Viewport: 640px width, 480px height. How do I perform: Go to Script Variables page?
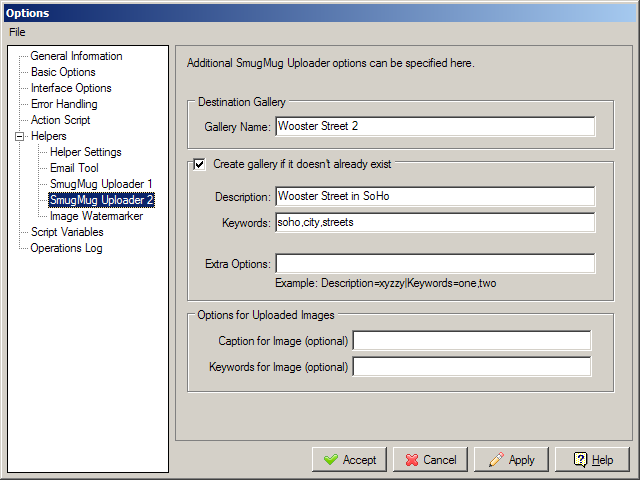[67, 232]
